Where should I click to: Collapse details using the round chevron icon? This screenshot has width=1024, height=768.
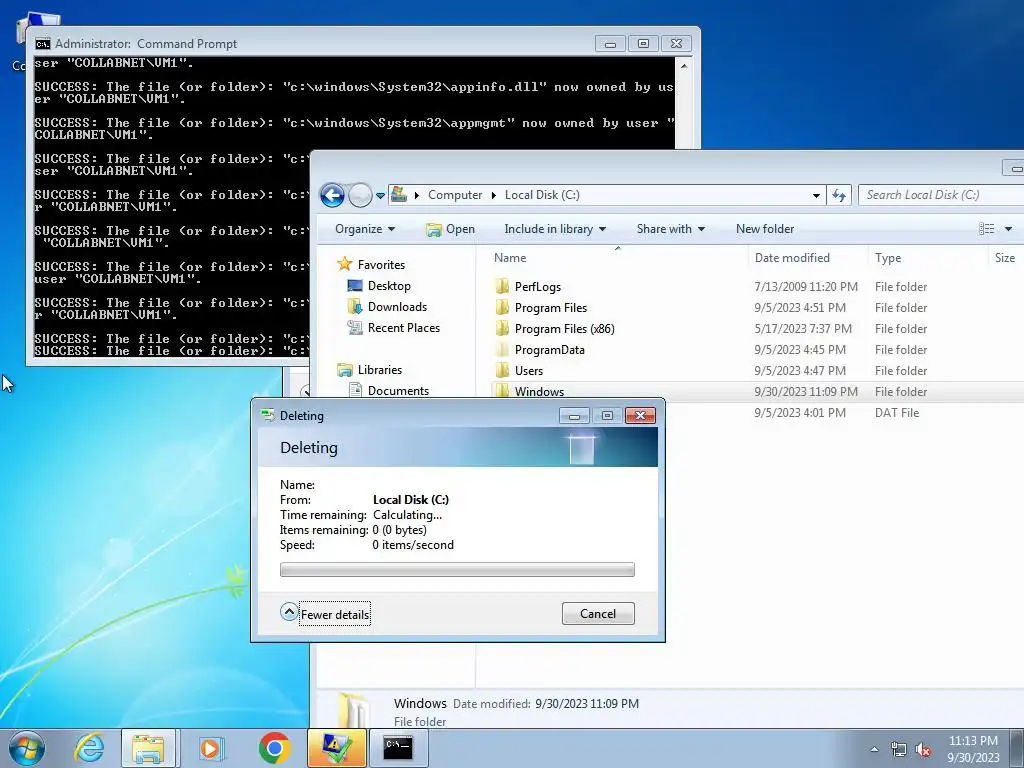click(289, 612)
